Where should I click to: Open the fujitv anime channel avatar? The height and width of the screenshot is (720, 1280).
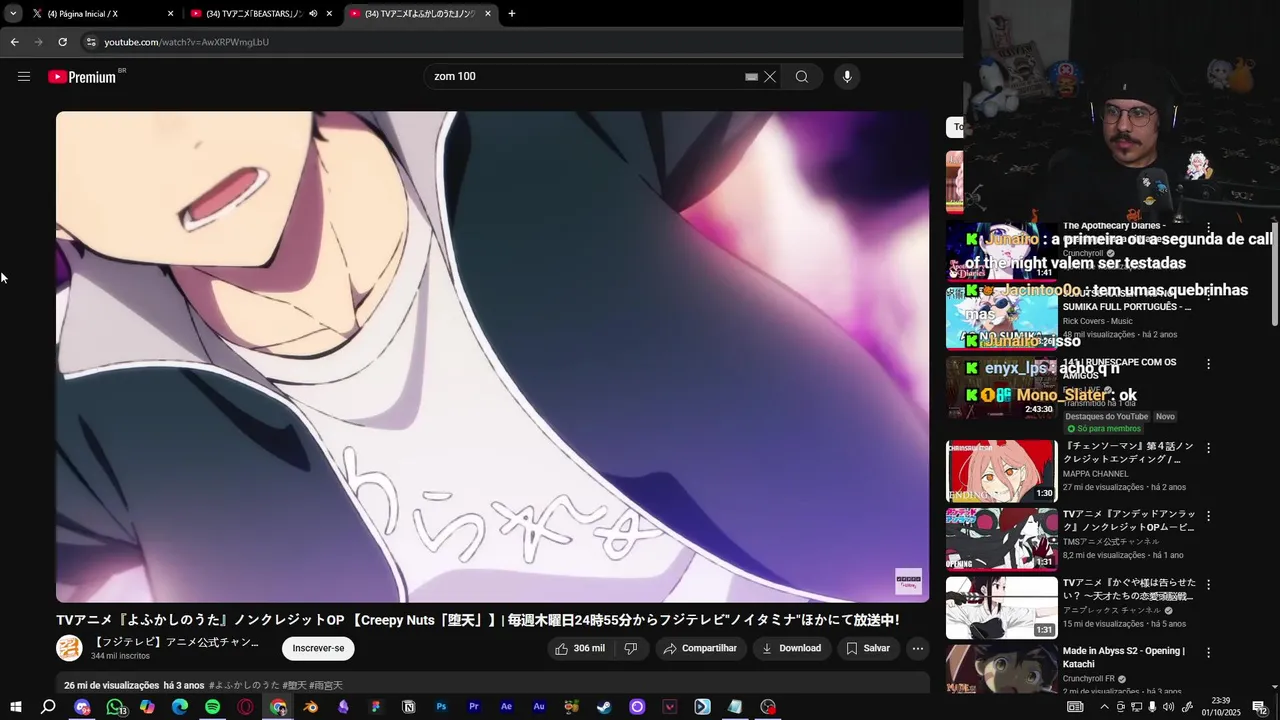pos(69,648)
